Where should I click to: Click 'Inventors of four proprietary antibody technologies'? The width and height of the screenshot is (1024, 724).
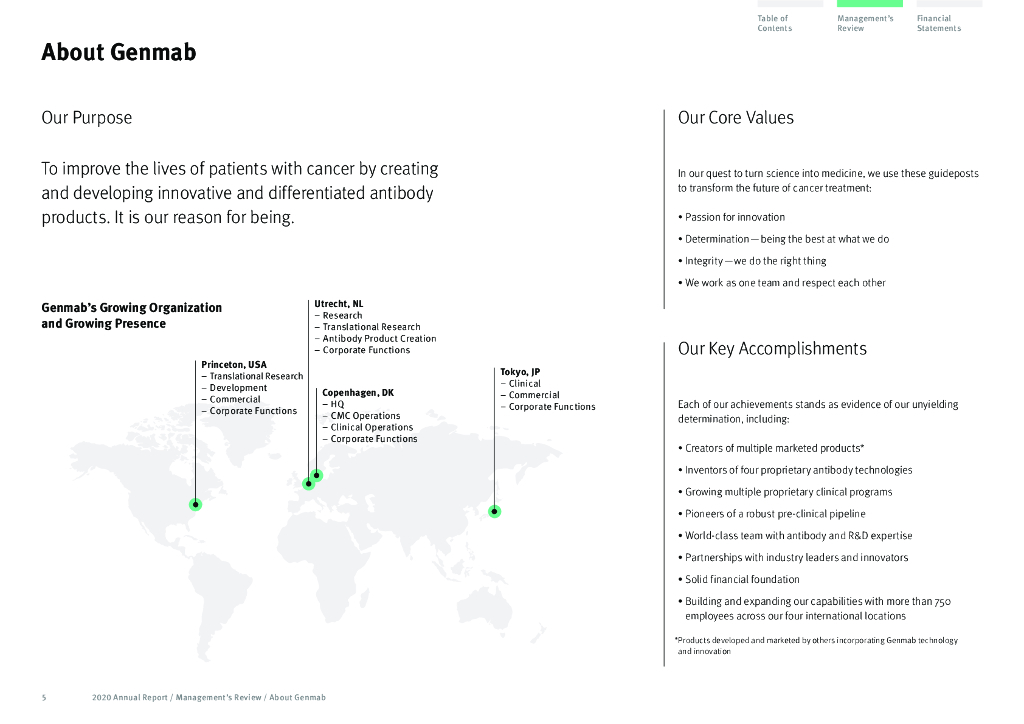coord(795,470)
